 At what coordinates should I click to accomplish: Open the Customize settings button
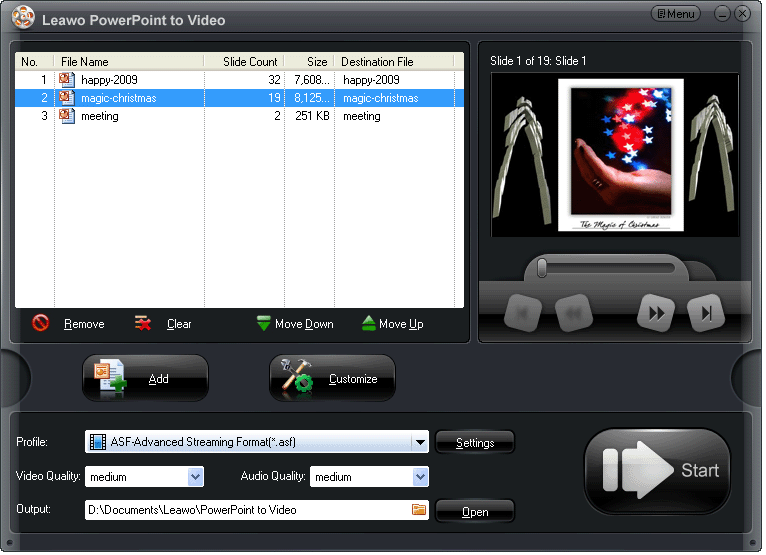tap(332, 378)
